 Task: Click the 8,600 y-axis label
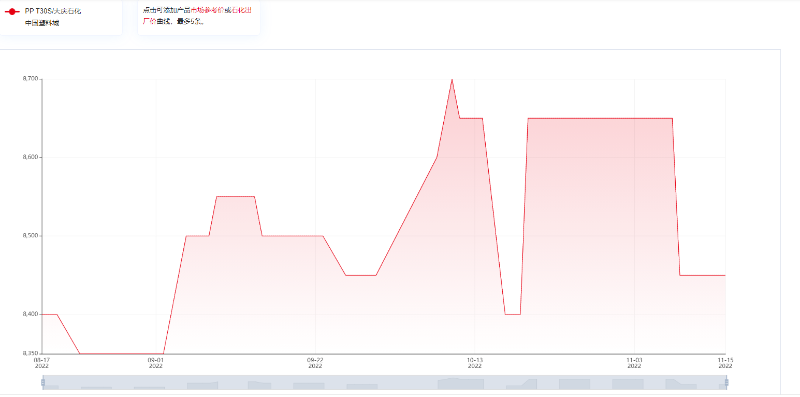point(31,158)
